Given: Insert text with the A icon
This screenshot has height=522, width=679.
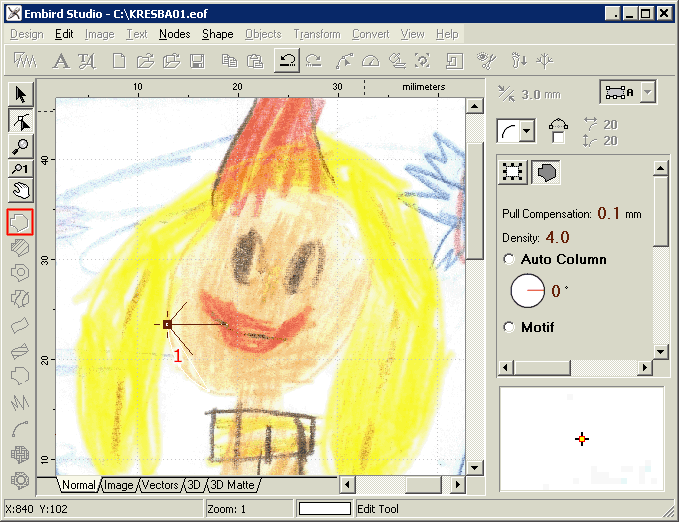Looking at the screenshot, I should tap(61, 61).
